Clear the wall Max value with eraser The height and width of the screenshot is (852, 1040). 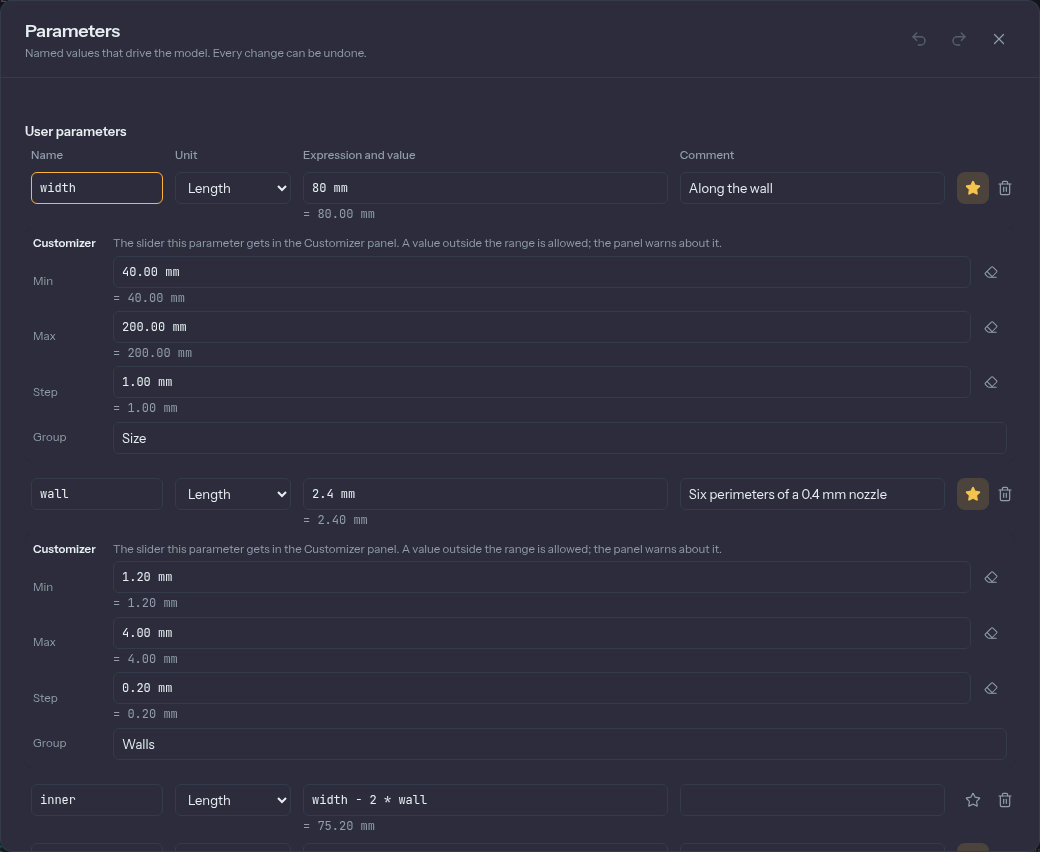click(x=991, y=633)
